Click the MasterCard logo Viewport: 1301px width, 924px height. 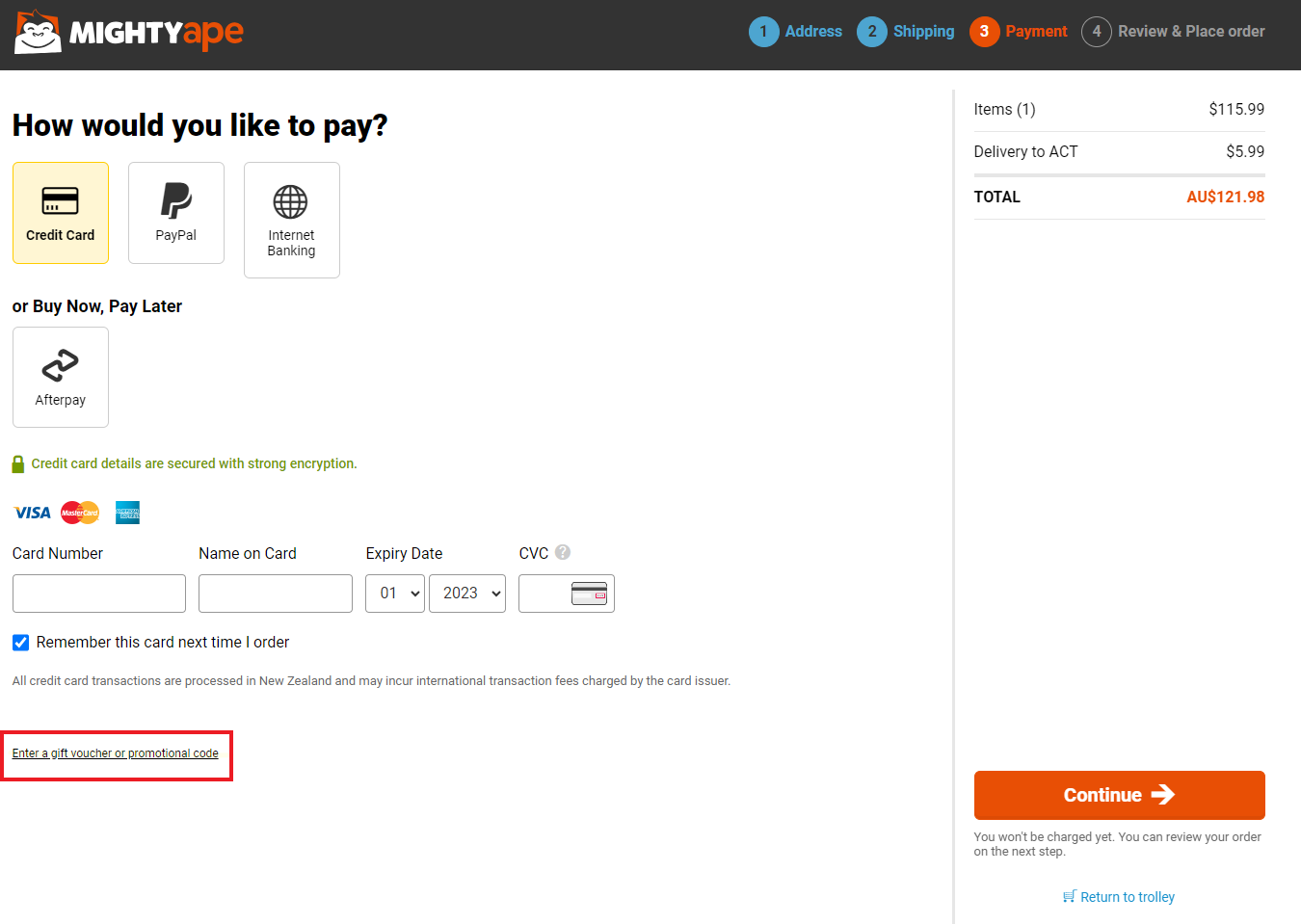pyautogui.click(x=80, y=513)
